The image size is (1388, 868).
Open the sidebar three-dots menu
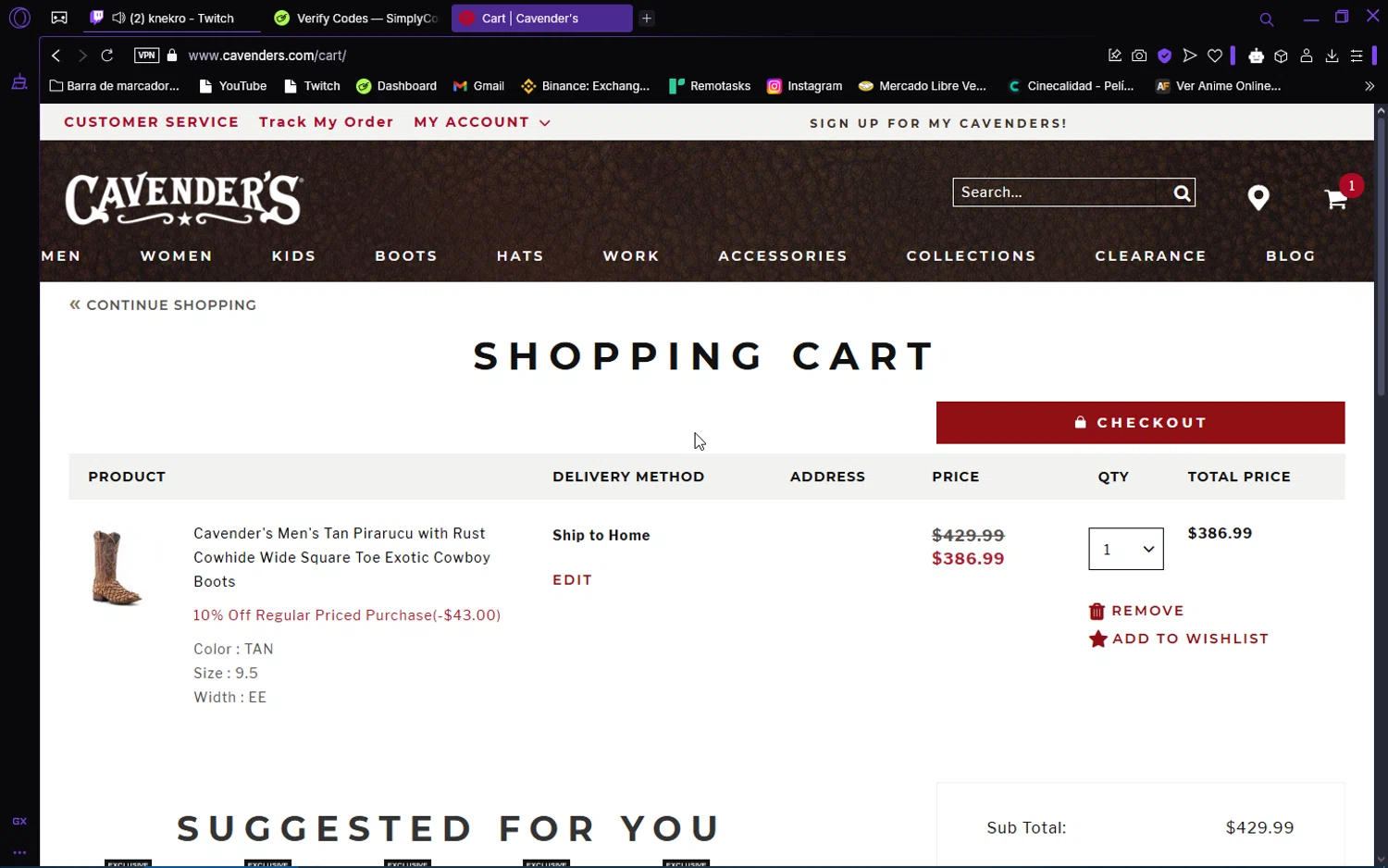point(19,852)
